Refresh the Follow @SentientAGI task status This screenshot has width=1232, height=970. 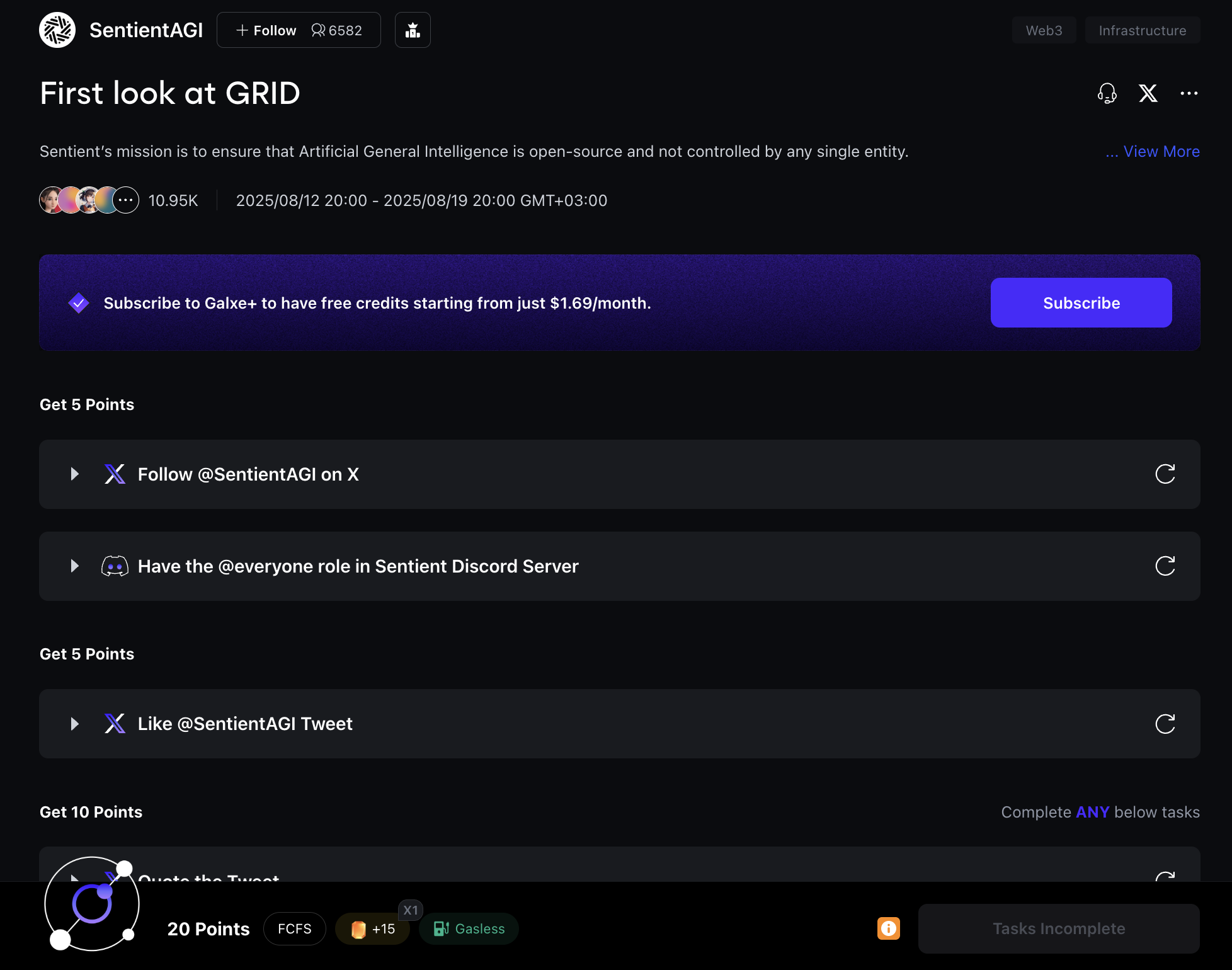pos(1165,474)
